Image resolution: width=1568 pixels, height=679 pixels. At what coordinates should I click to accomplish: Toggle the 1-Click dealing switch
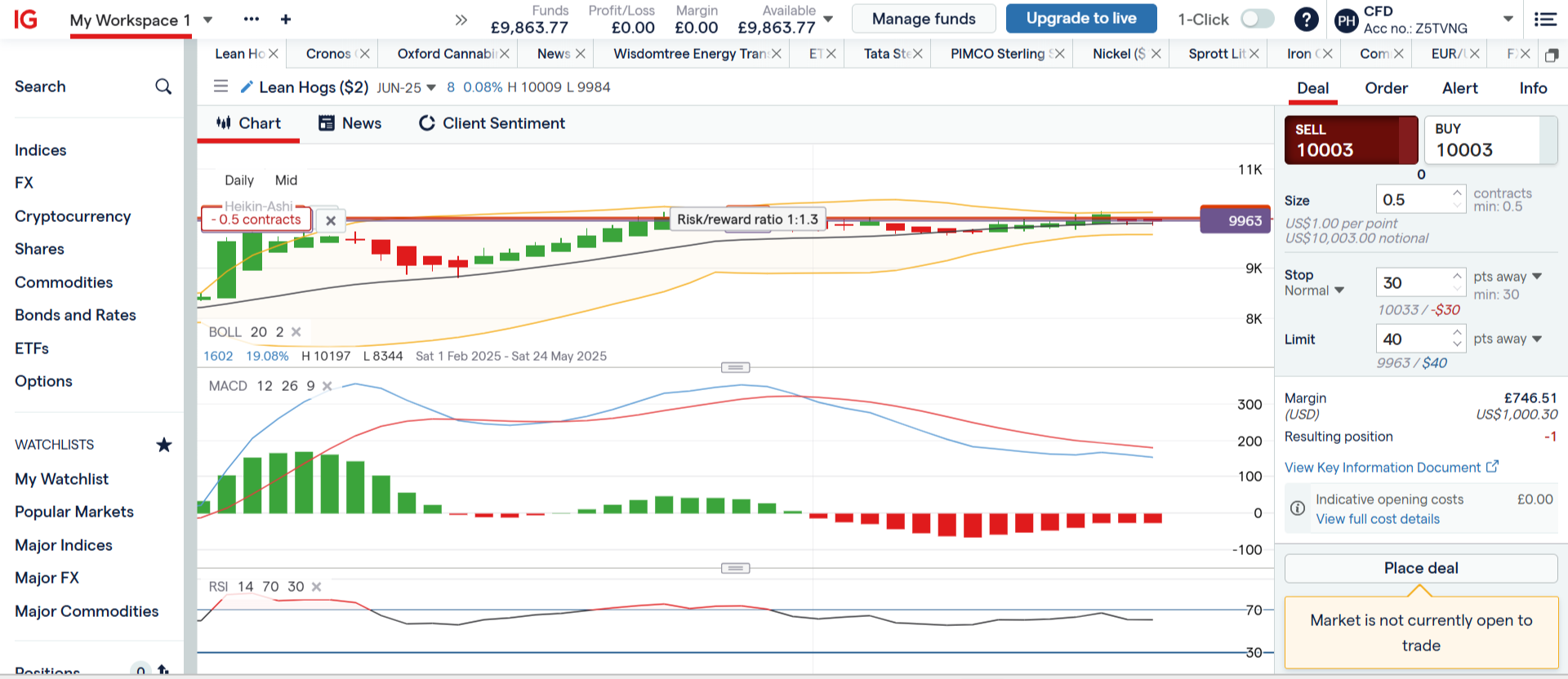coord(1257,19)
